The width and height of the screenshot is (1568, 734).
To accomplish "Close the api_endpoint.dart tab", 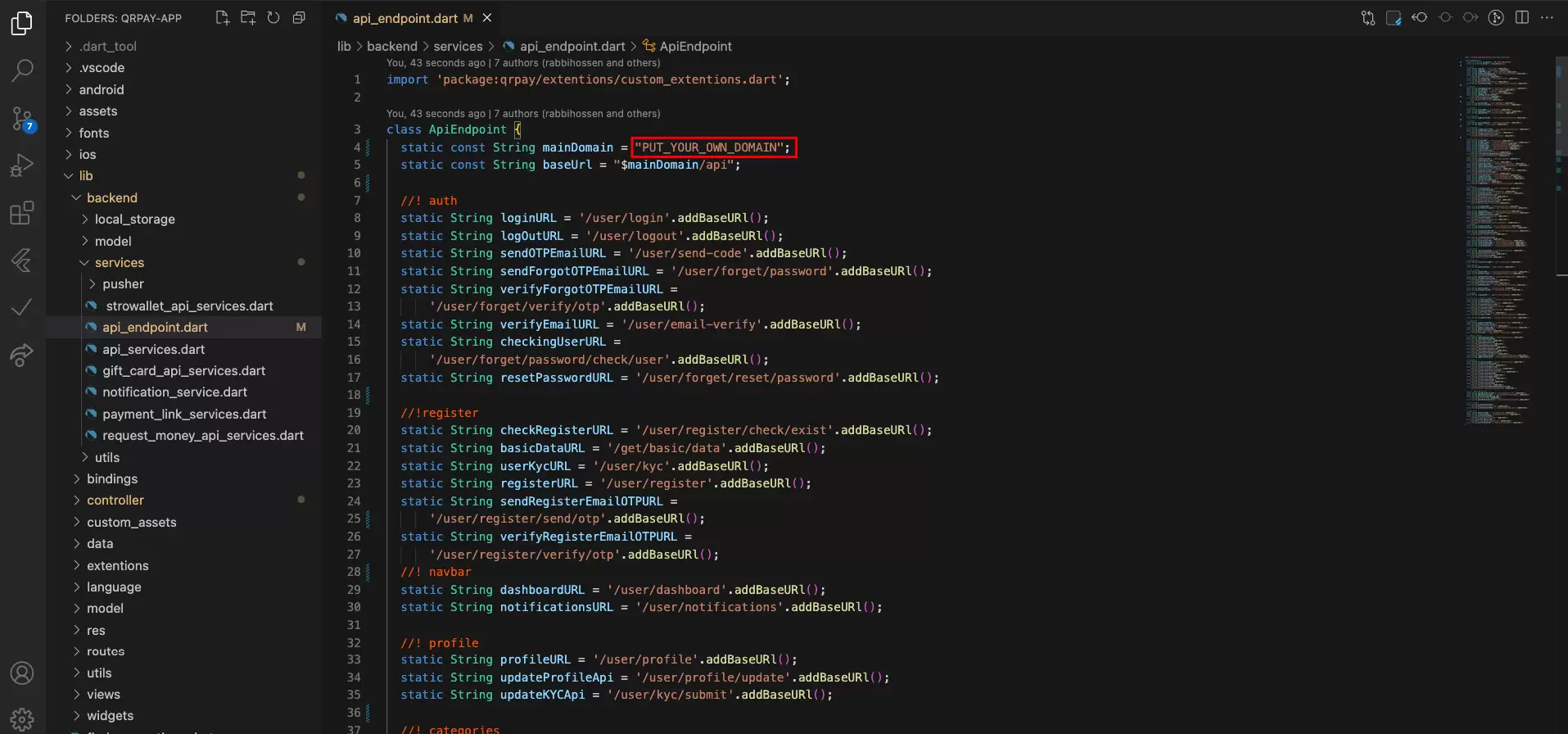I will coord(487,17).
